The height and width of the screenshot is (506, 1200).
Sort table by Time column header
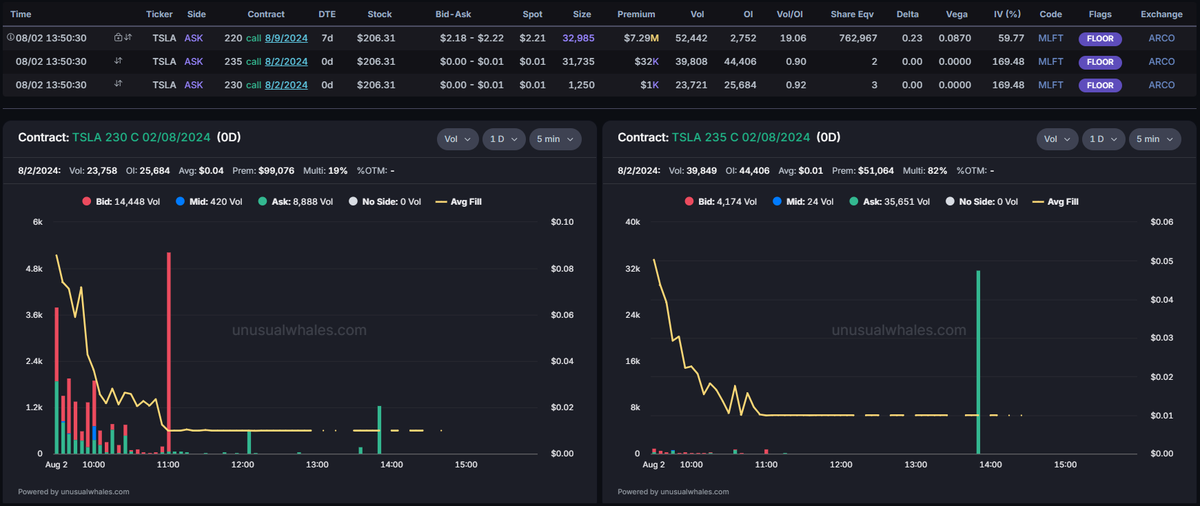point(20,15)
